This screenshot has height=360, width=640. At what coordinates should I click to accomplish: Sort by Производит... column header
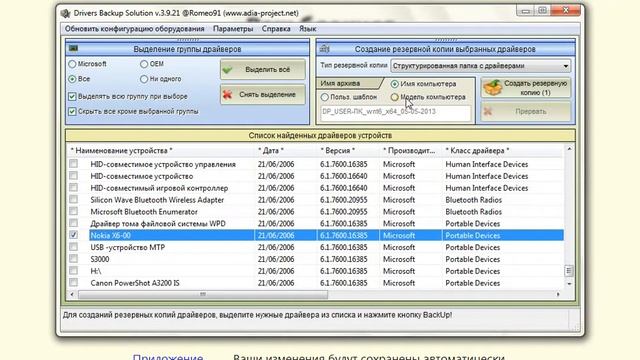[409, 151]
